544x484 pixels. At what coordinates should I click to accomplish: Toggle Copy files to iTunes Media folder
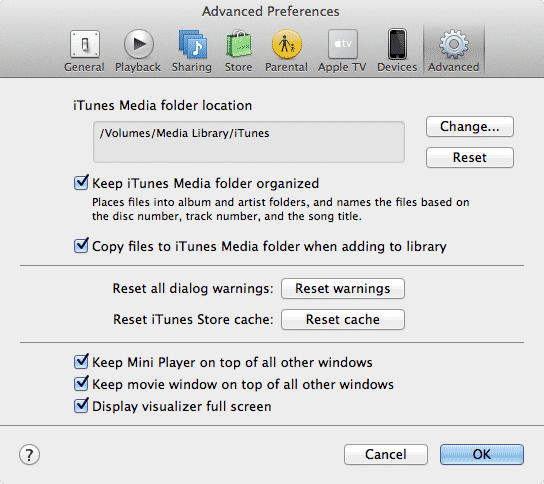coord(81,246)
